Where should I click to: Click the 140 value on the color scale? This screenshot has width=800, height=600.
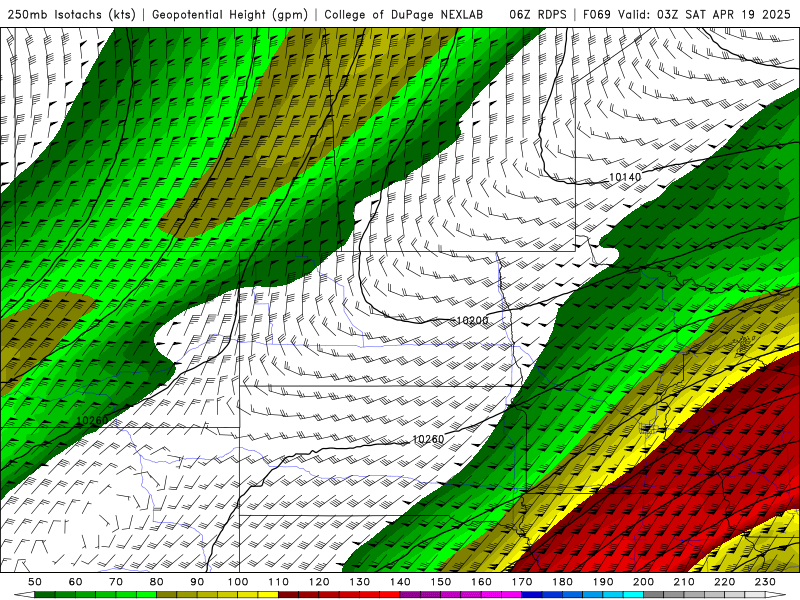[x=401, y=582]
